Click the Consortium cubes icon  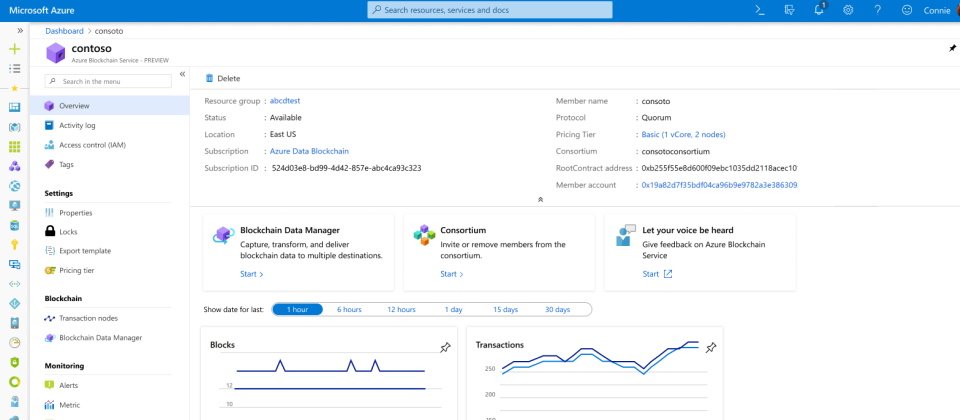[424, 234]
